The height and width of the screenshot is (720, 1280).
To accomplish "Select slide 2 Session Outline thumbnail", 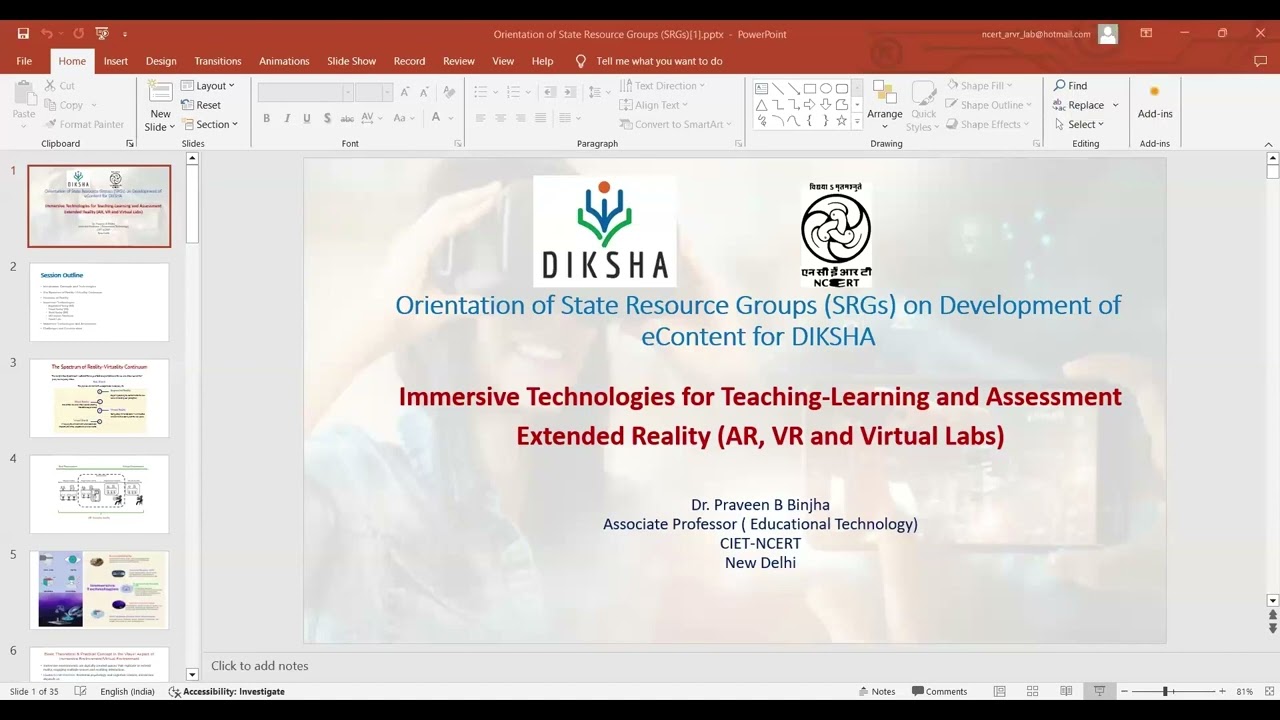I will [x=99, y=302].
